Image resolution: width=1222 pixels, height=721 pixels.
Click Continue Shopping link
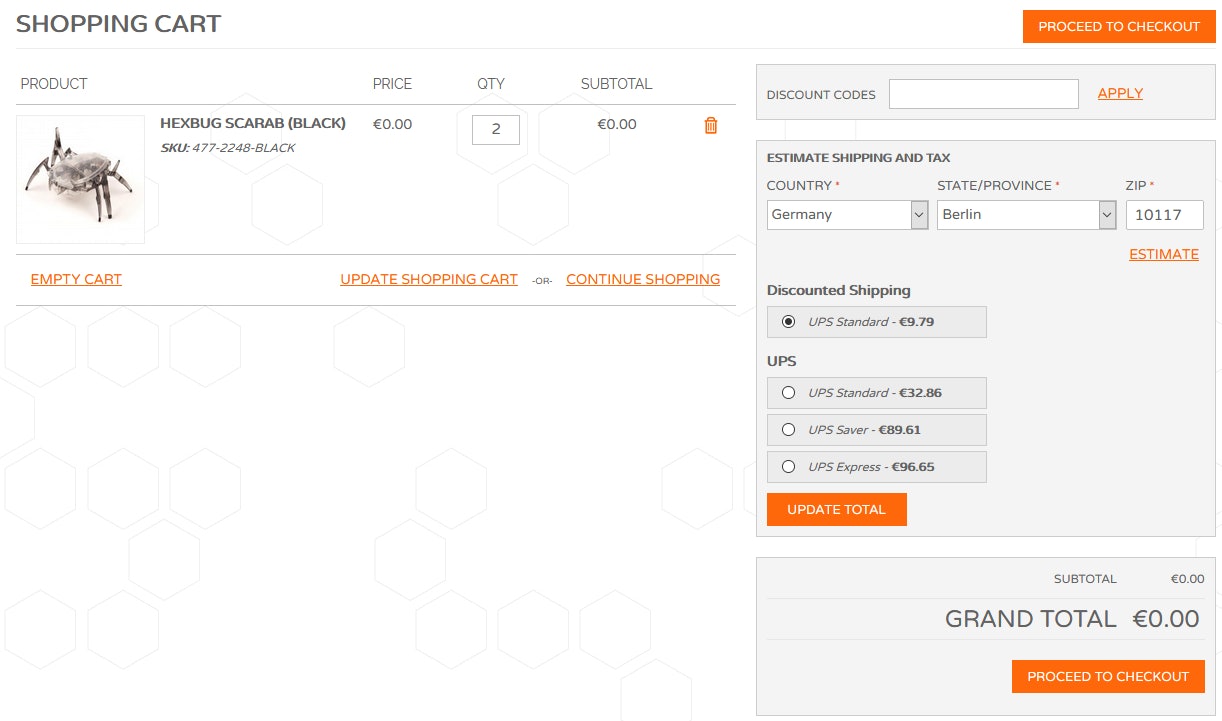643,280
